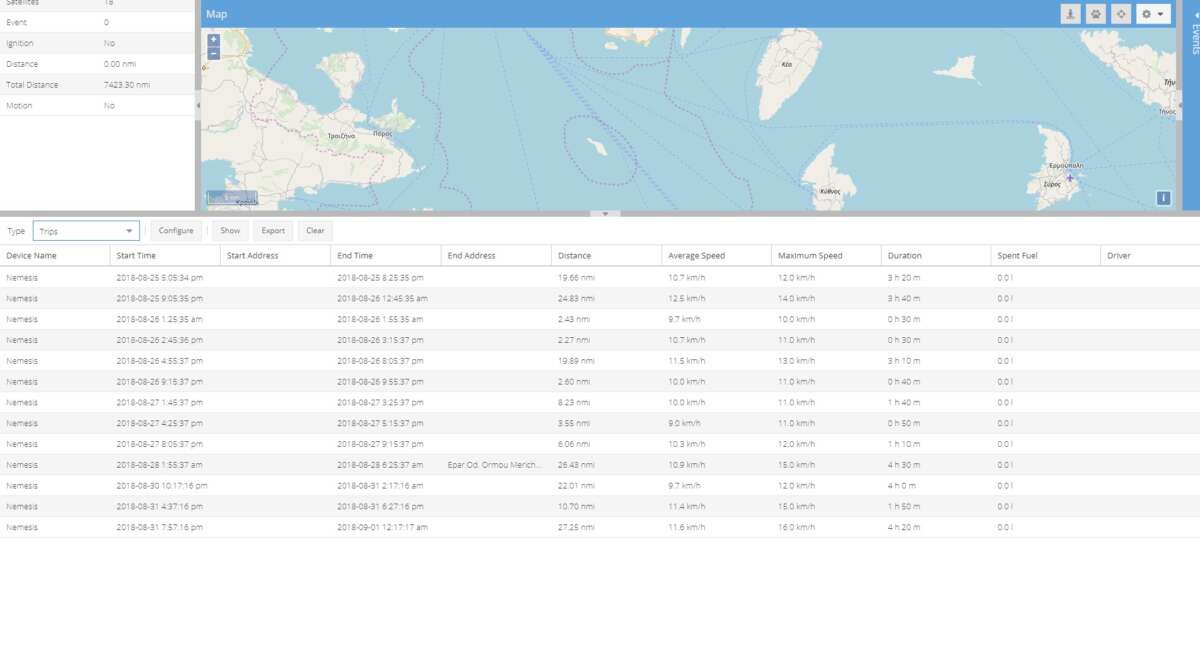Clear the report results

tap(315, 231)
